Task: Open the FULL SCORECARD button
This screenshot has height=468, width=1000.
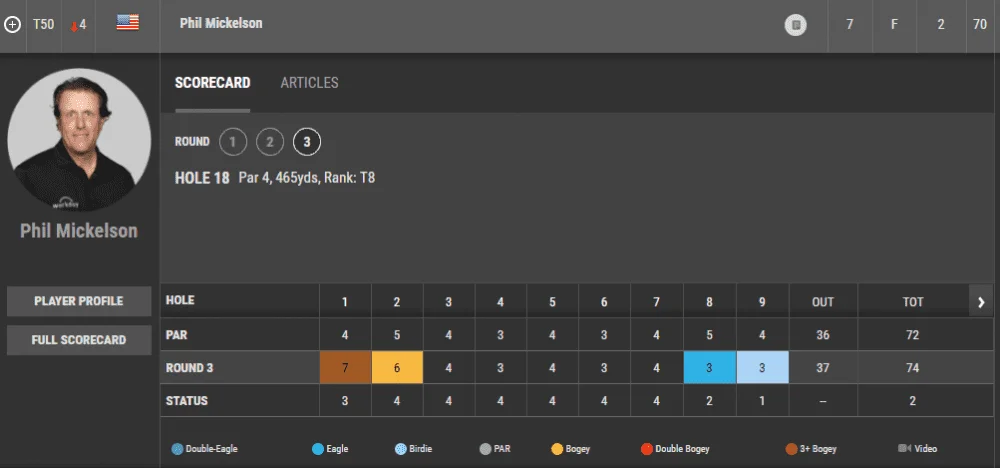Action: pos(79,340)
